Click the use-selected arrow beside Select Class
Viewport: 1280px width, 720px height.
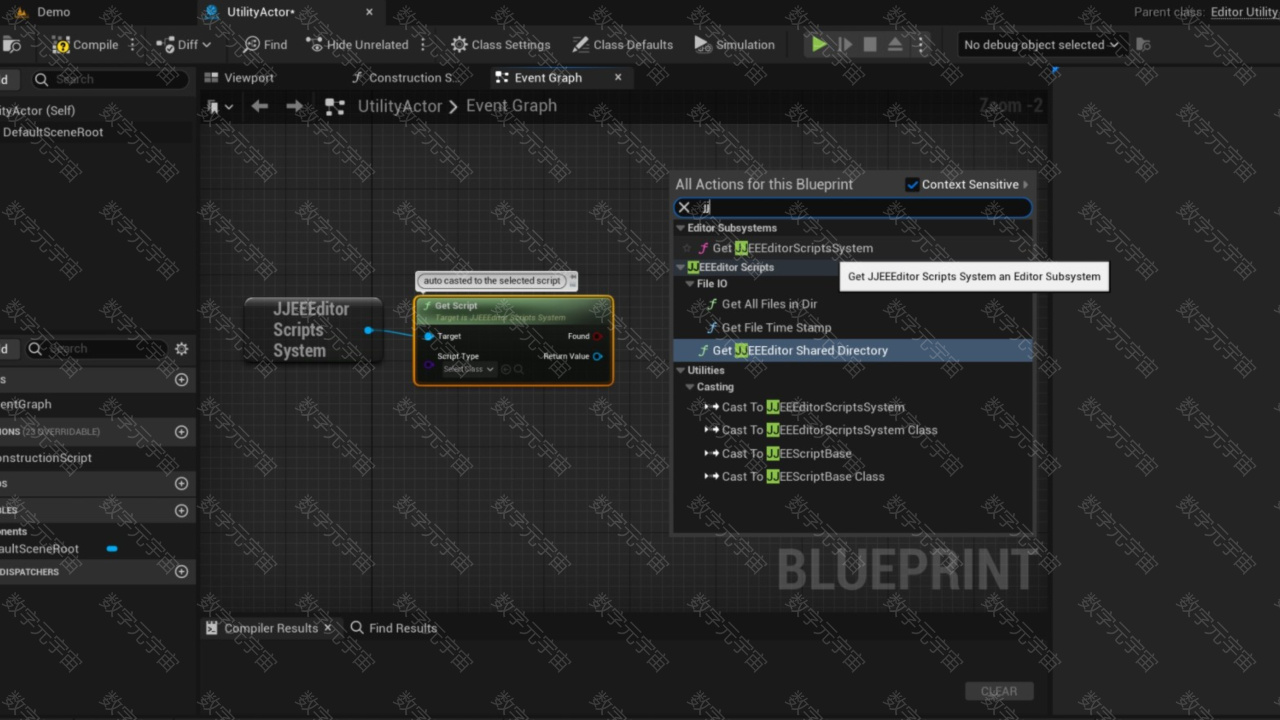coord(506,369)
